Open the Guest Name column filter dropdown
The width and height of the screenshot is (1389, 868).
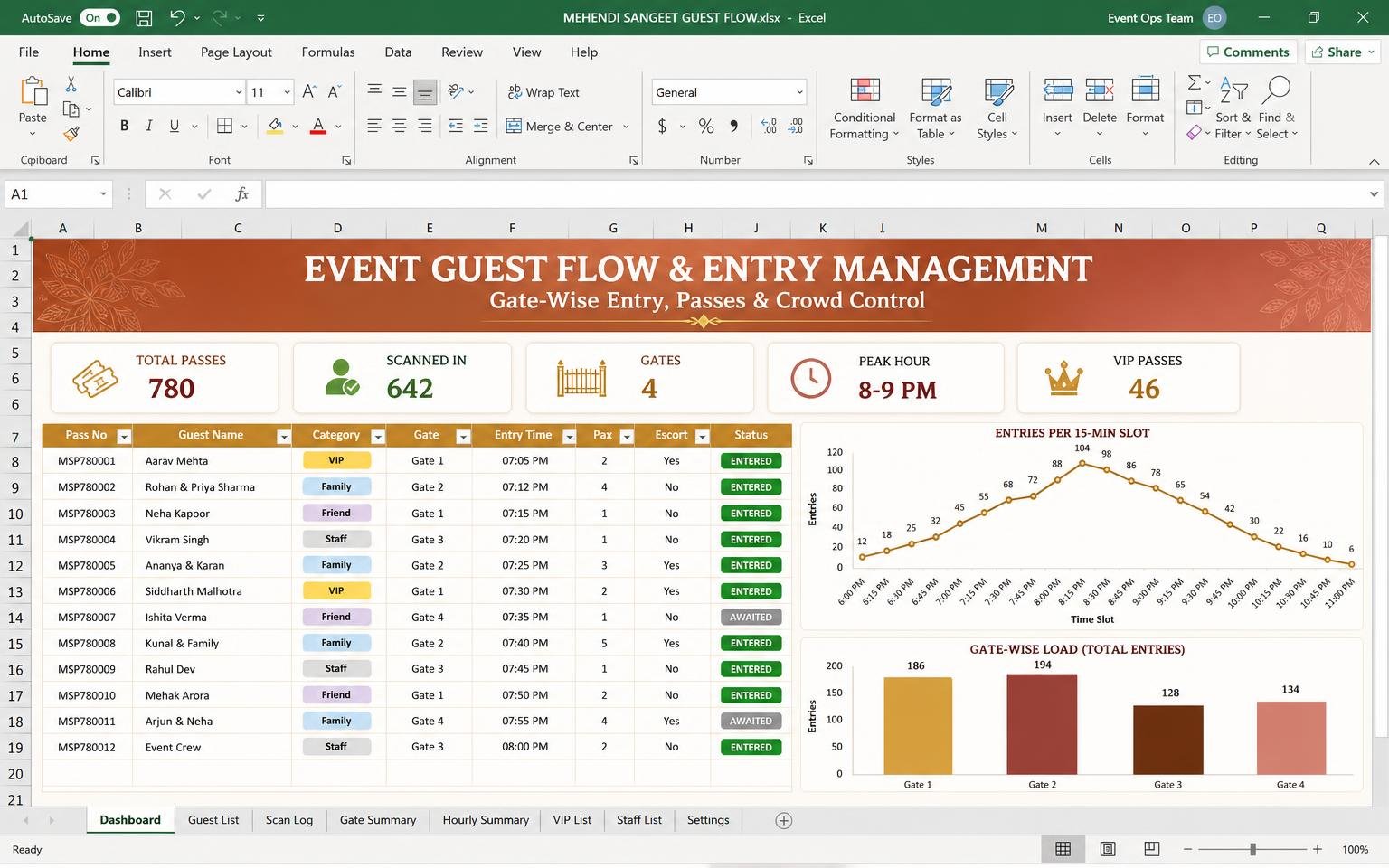click(283, 437)
